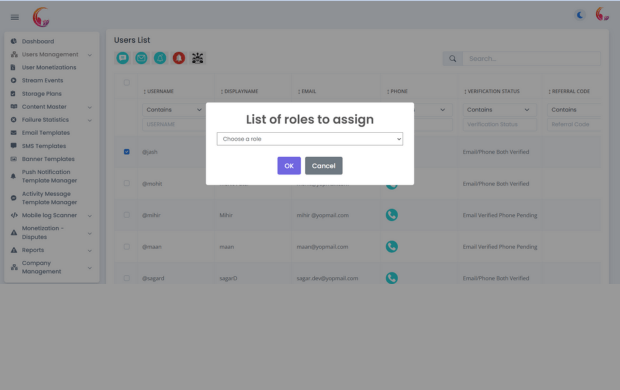
Task: Click the Banner Templates sidebar icon
Action: [x=13, y=159]
